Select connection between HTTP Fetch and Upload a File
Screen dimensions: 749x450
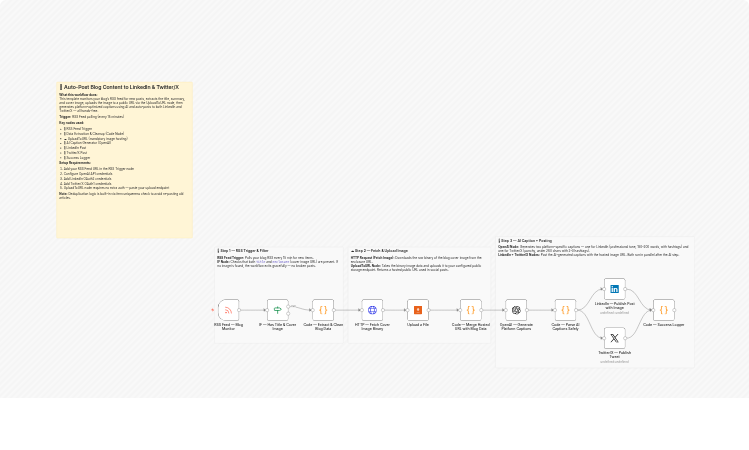pos(395,310)
